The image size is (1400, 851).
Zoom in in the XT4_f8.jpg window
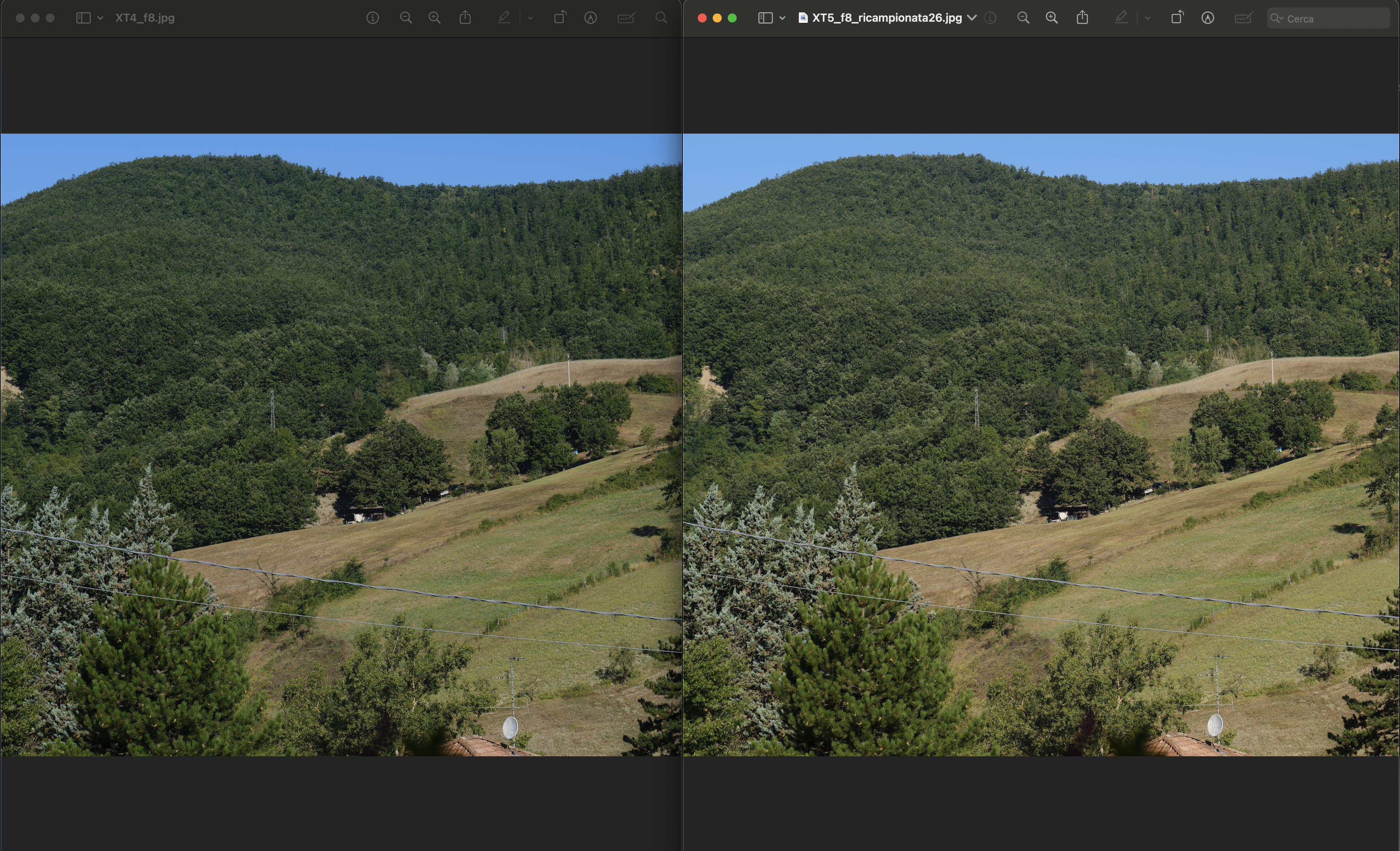(435, 18)
